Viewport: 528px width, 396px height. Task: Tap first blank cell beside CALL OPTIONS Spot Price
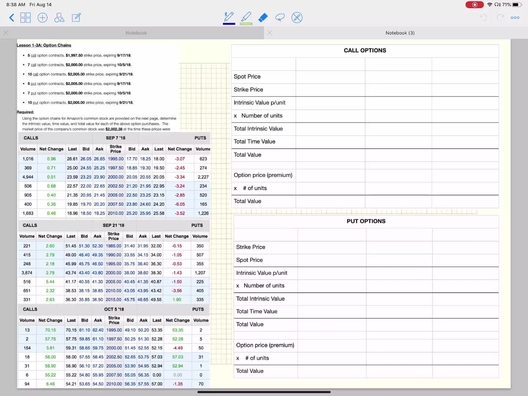click(330, 77)
